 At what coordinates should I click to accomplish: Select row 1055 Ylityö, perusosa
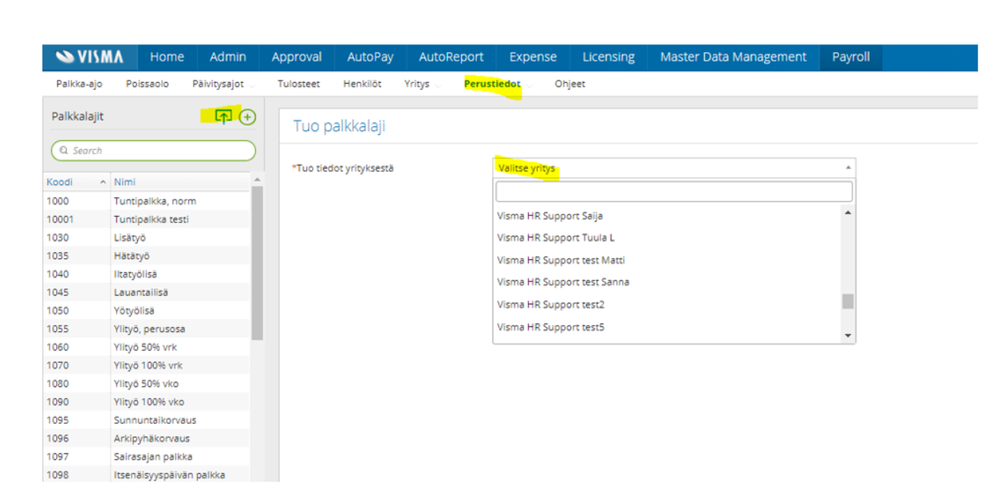[147, 329]
